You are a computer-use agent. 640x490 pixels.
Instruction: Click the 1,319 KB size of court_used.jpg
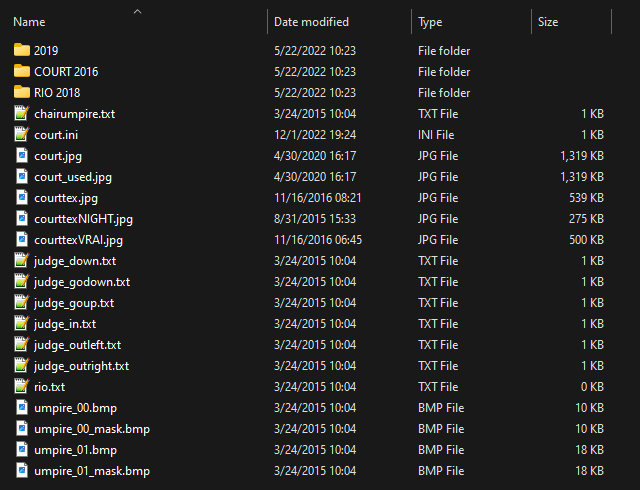[x=582, y=177]
